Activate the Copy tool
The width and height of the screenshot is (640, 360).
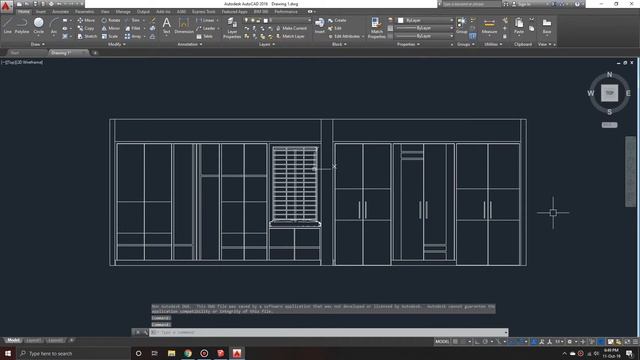[86, 28]
